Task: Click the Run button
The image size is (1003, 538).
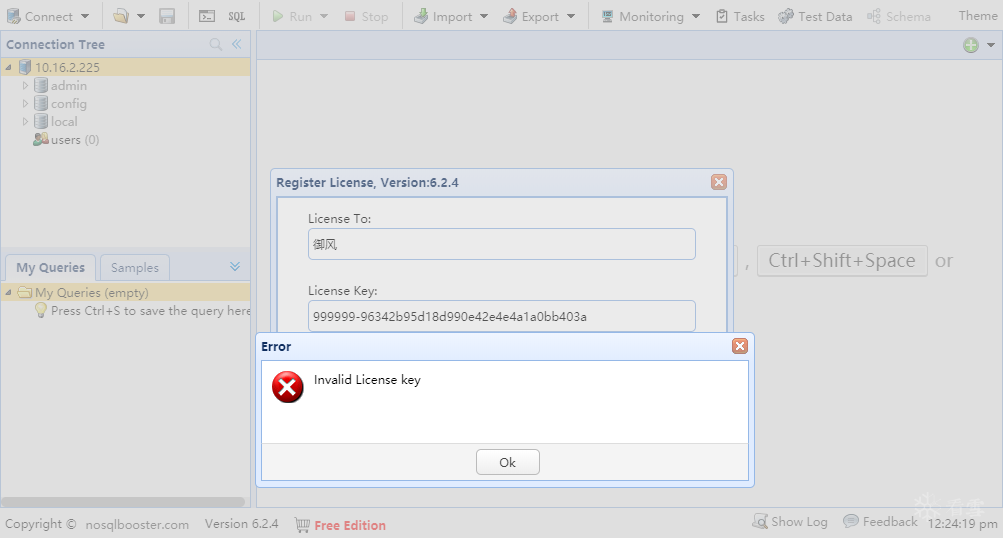Action: [292, 17]
